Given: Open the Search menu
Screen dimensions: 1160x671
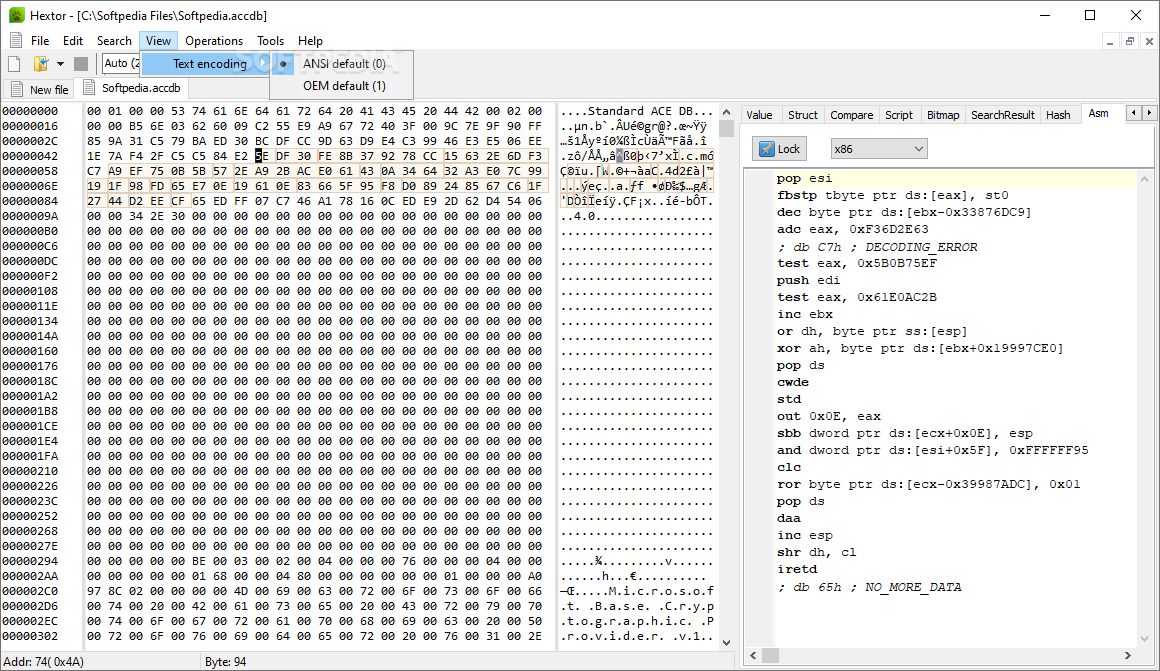Looking at the screenshot, I should click(114, 41).
